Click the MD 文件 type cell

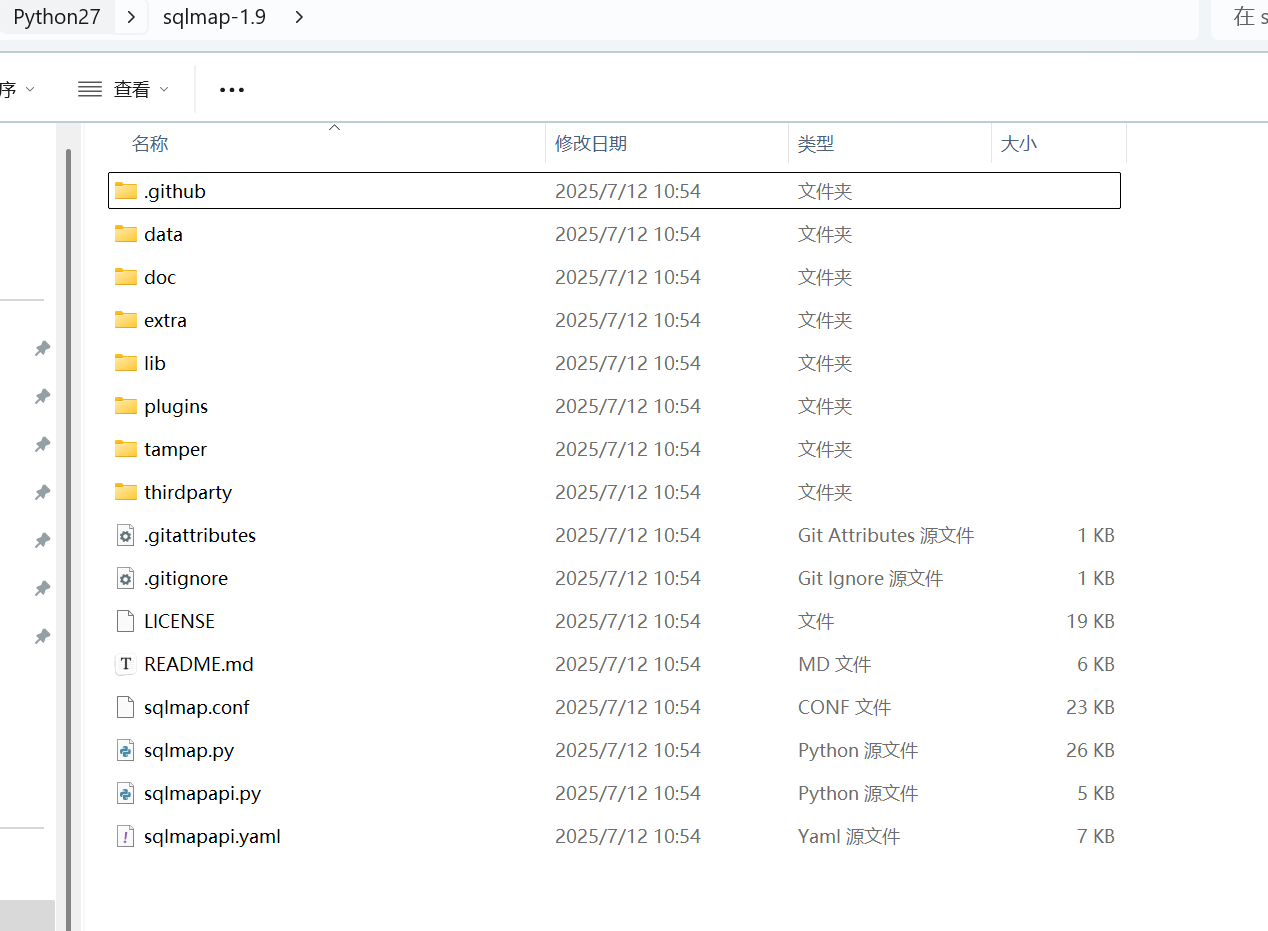coord(834,664)
